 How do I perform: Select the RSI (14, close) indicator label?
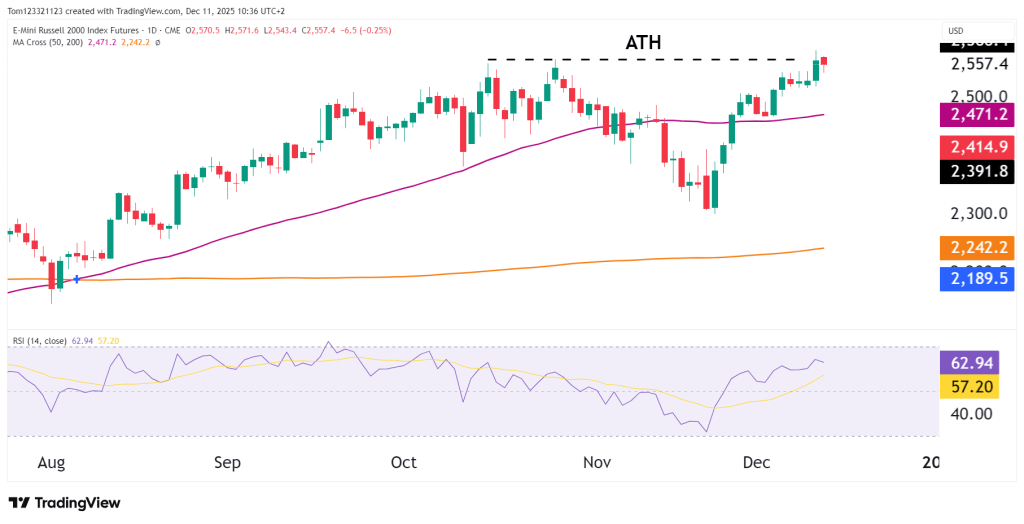point(39,341)
